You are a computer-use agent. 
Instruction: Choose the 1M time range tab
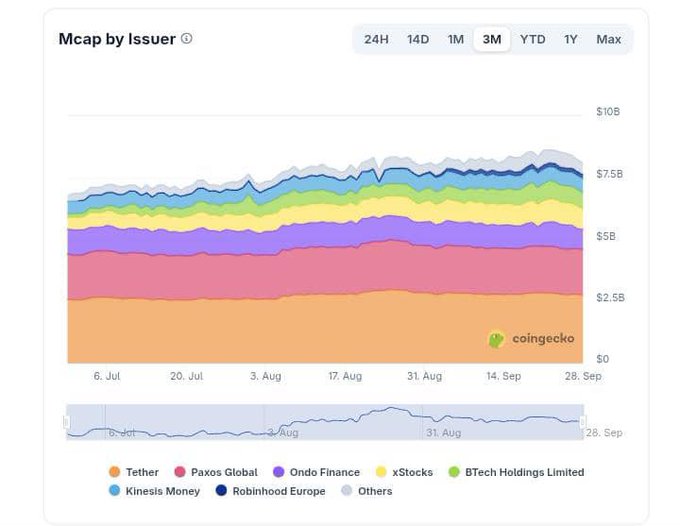pyautogui.click(x=455, y=39)
